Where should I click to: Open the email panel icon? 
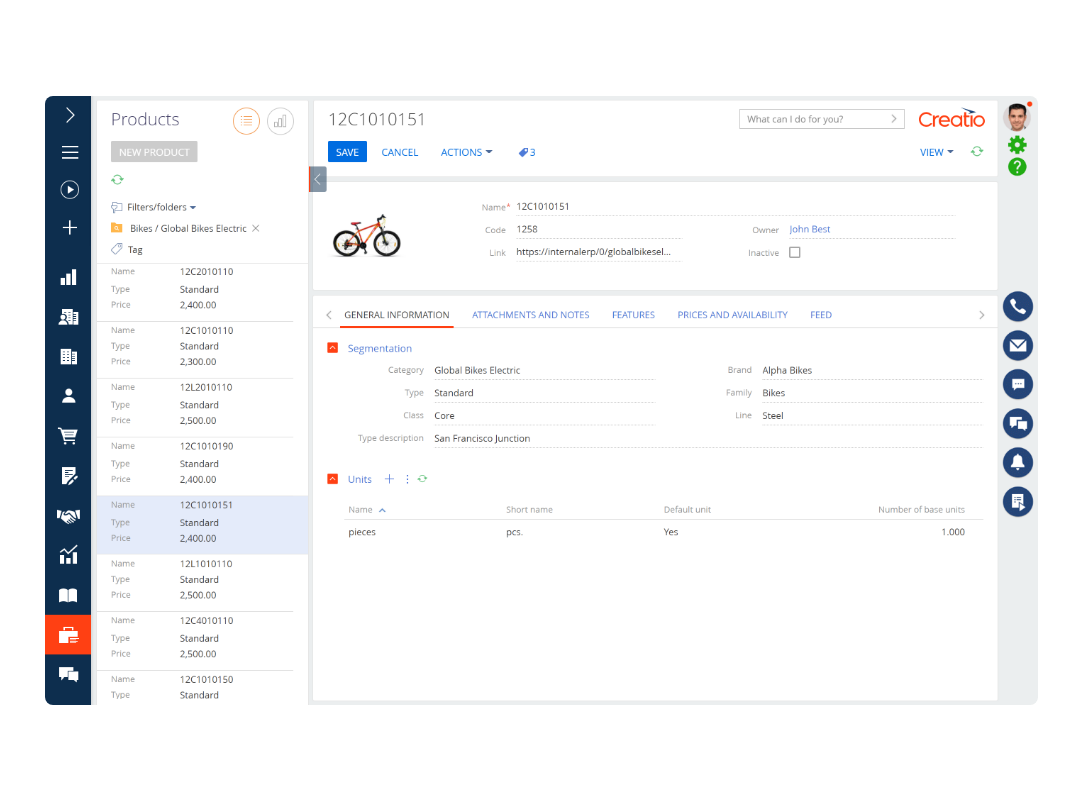coord(1018,346)
